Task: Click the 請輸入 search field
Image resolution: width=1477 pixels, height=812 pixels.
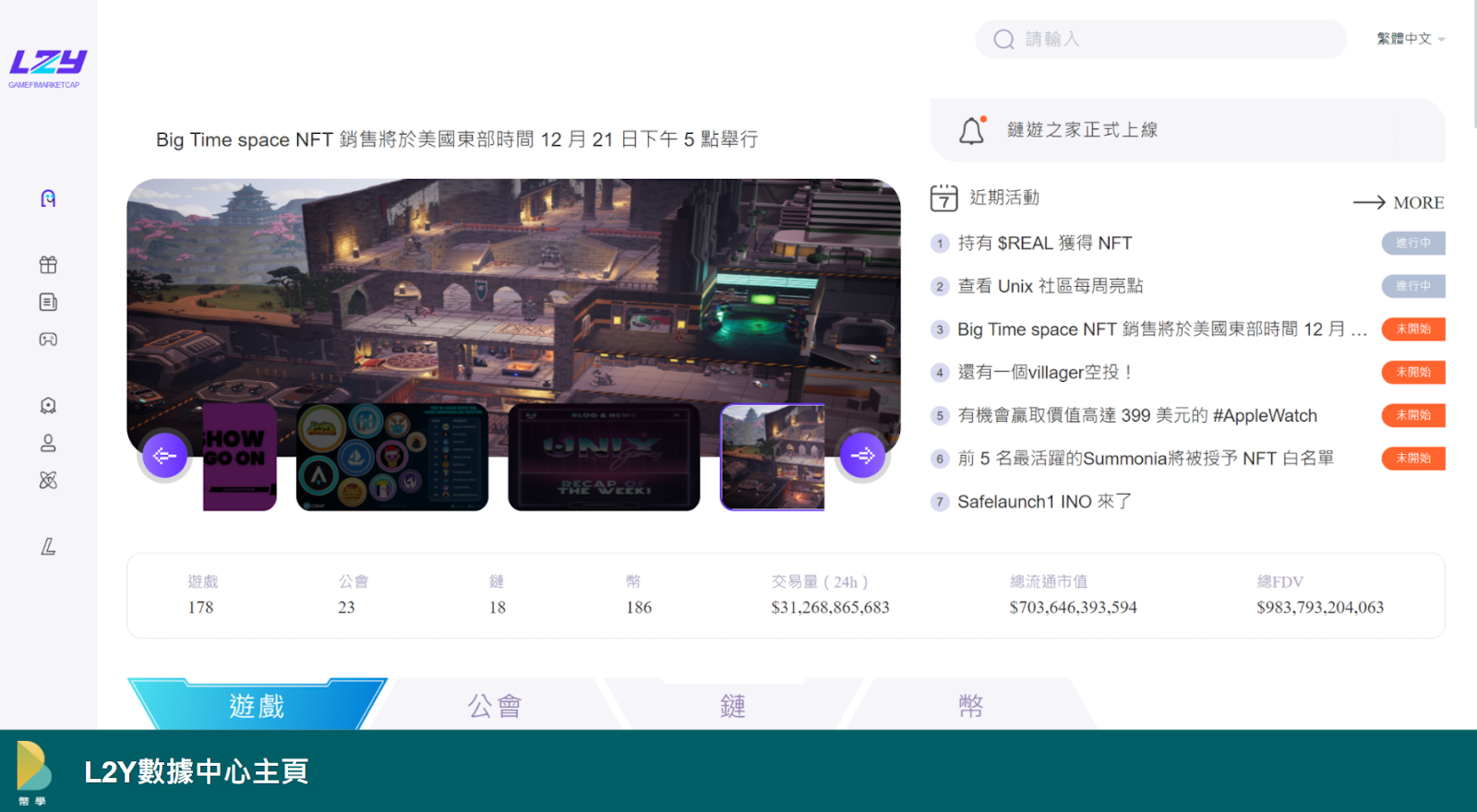Action: pos(1161,39)
